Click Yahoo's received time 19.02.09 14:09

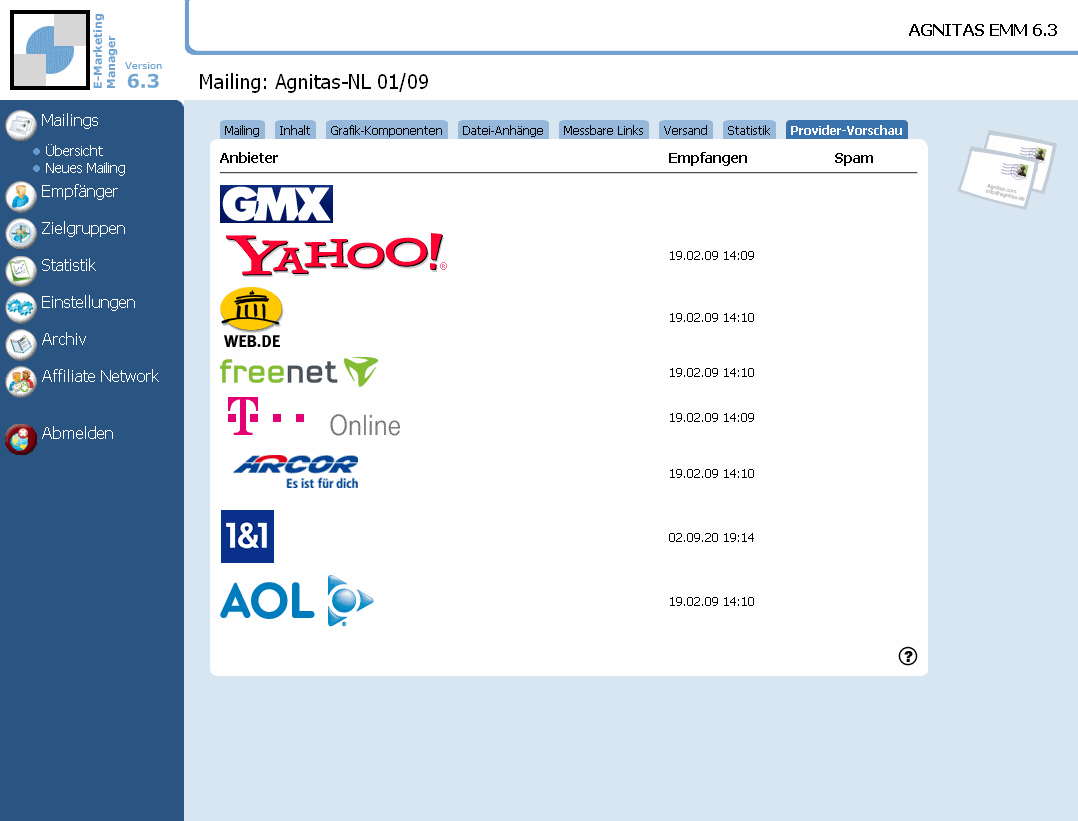click(x=712, y=256)
